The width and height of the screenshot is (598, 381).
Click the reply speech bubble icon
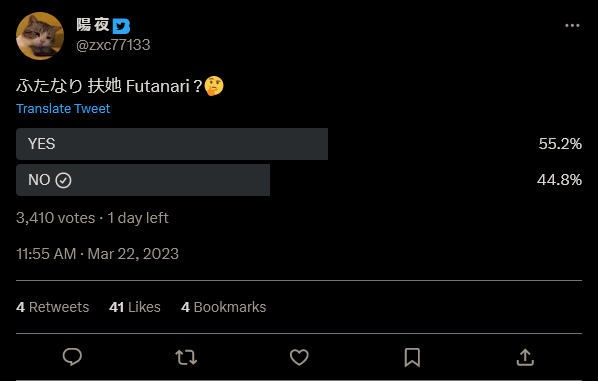[72, 357]
